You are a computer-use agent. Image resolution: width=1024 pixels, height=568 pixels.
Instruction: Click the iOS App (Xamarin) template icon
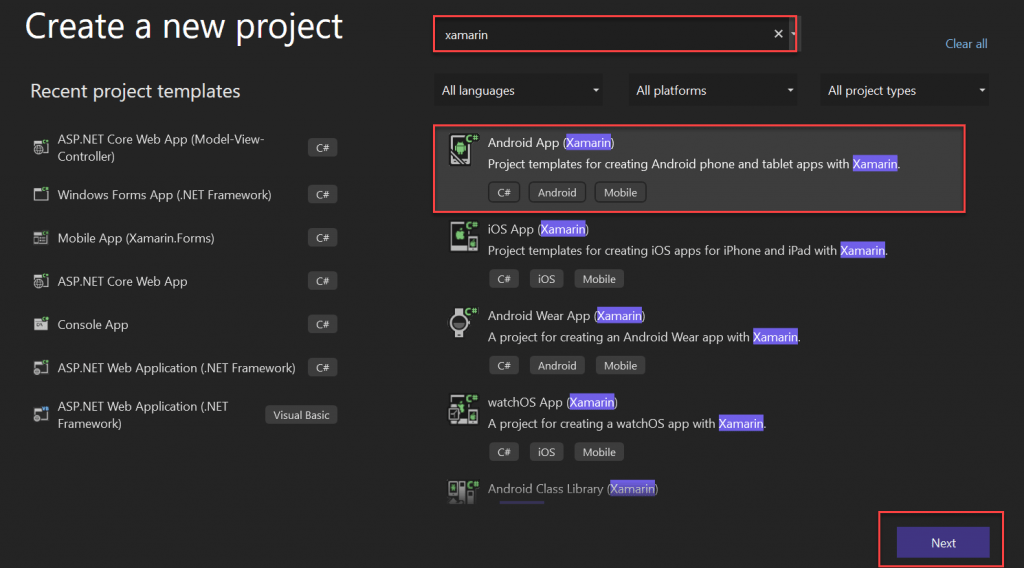point(464,236)
